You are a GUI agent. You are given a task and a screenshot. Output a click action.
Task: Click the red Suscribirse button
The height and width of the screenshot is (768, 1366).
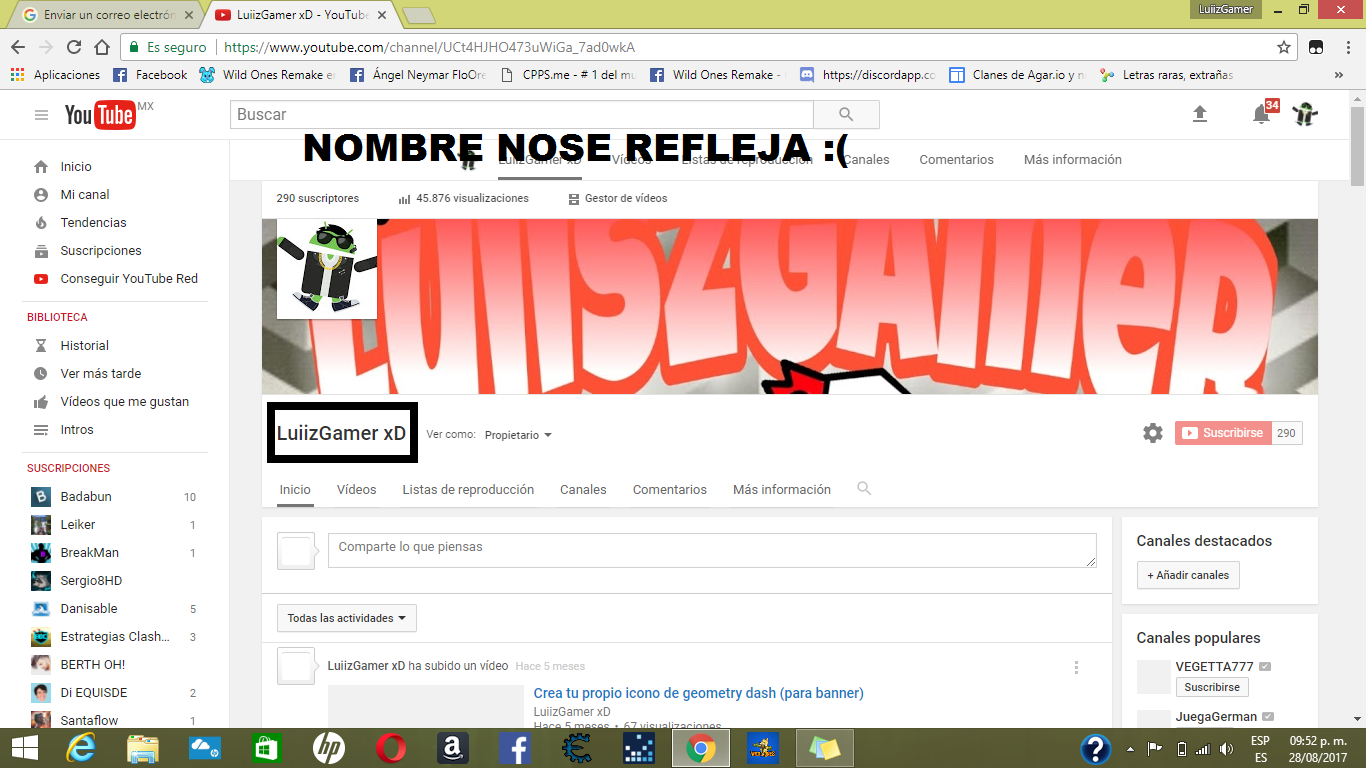1222,433
